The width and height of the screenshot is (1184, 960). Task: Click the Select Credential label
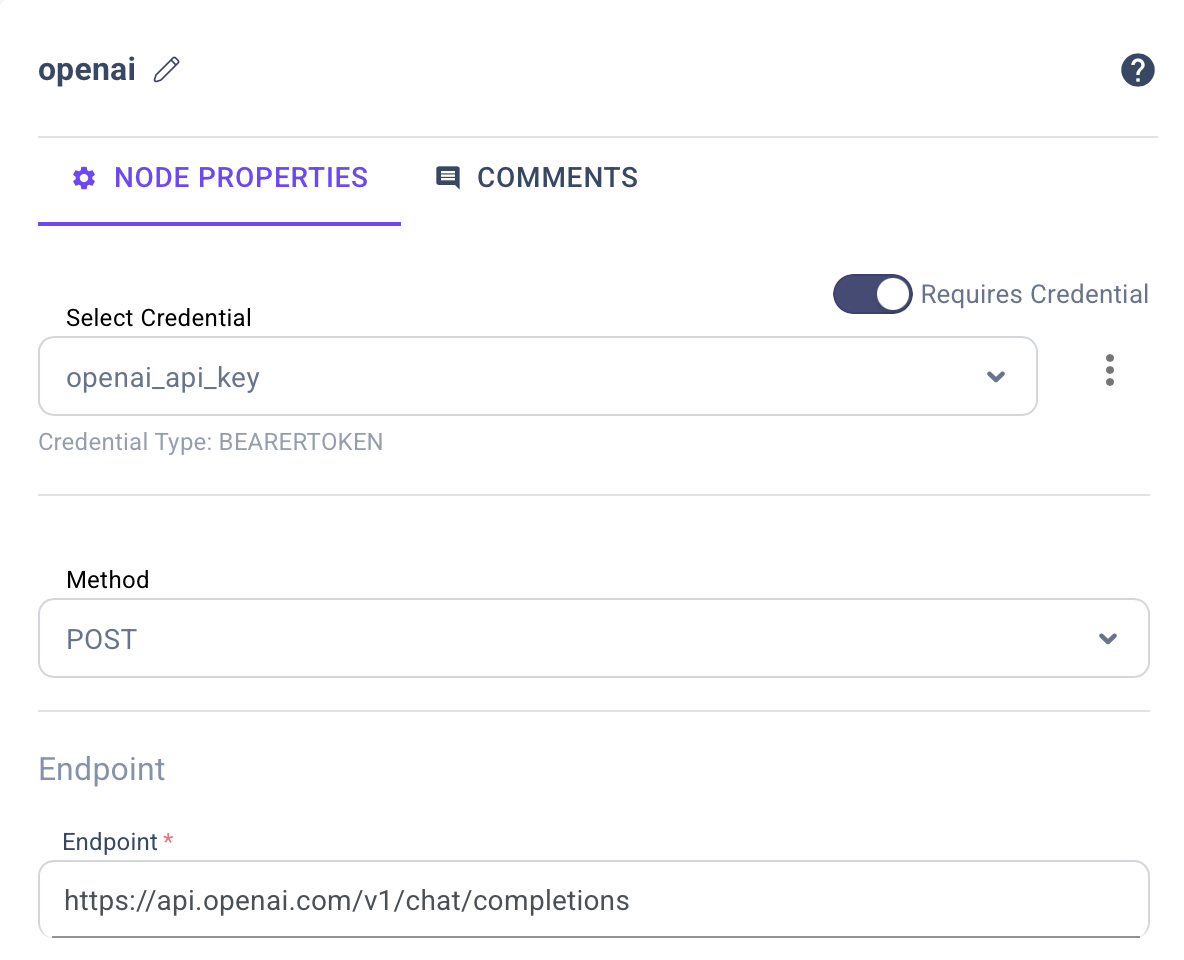tap(159, 318)
